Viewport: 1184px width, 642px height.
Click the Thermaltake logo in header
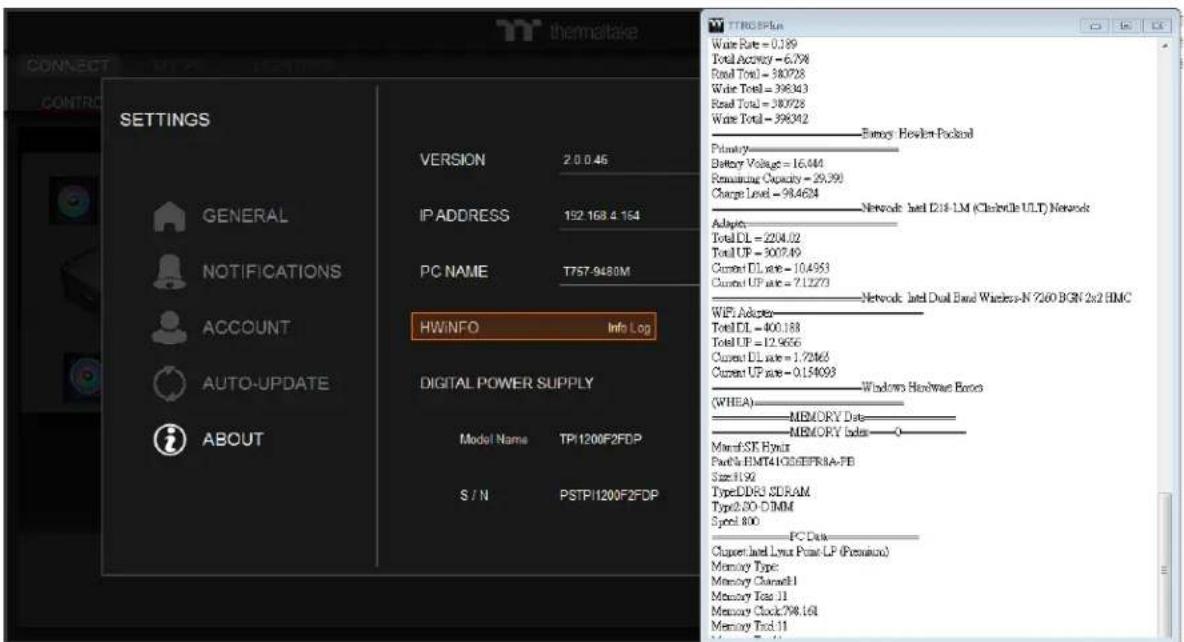click(x=566, y=31)
